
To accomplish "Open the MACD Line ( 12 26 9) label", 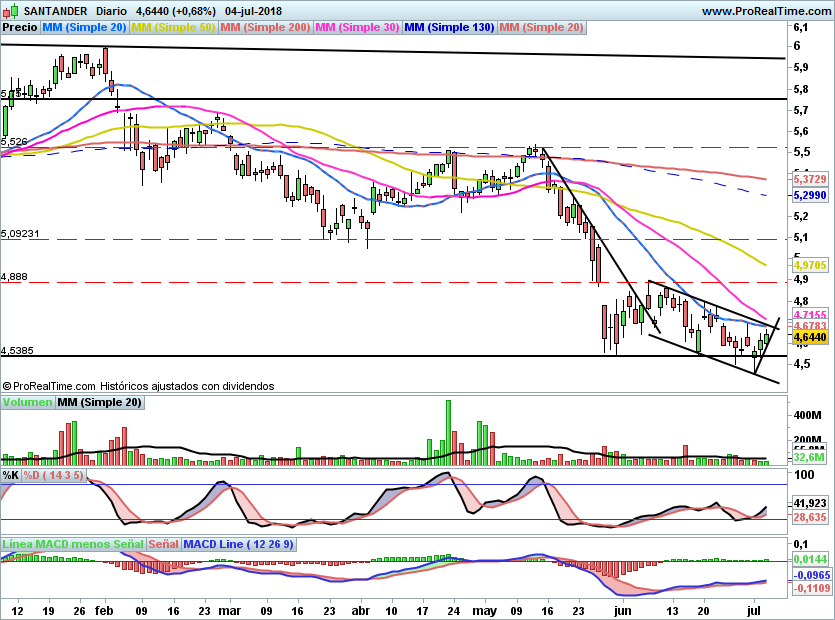I will 238,544.
